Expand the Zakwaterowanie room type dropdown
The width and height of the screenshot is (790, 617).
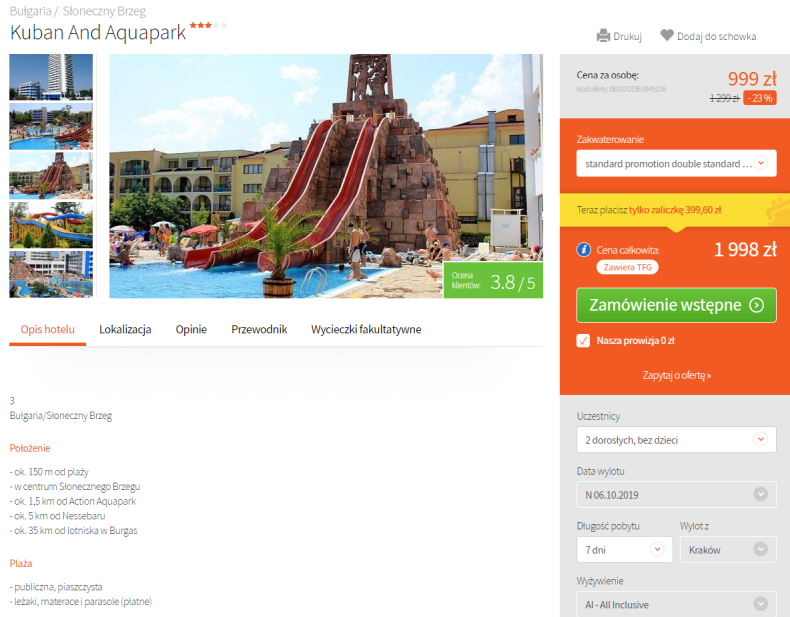coord(676,164)
